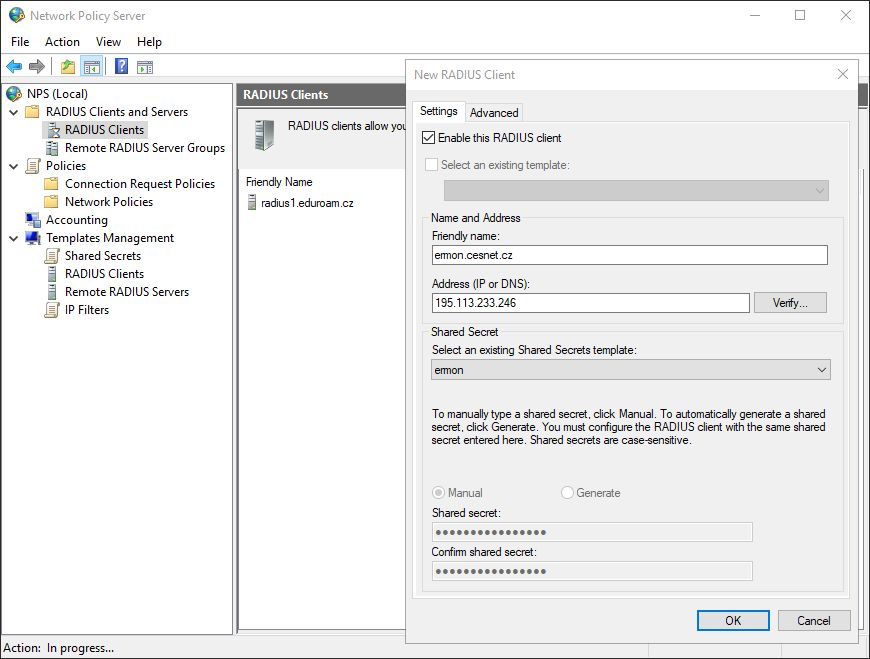
Task: Open the existing template dropdown
Action: coord(636,191)
